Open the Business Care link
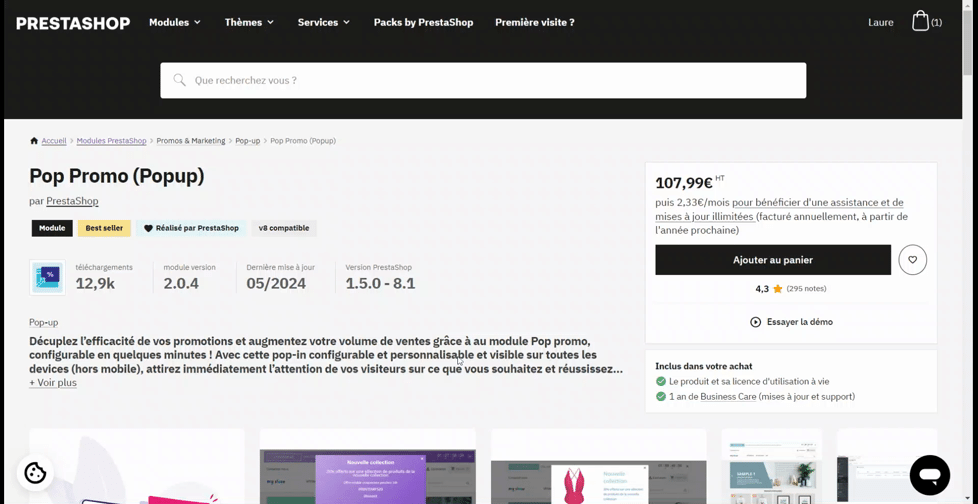Image resolution: width=978 pixels, height=504 pixels. click(x=728, y=397)
